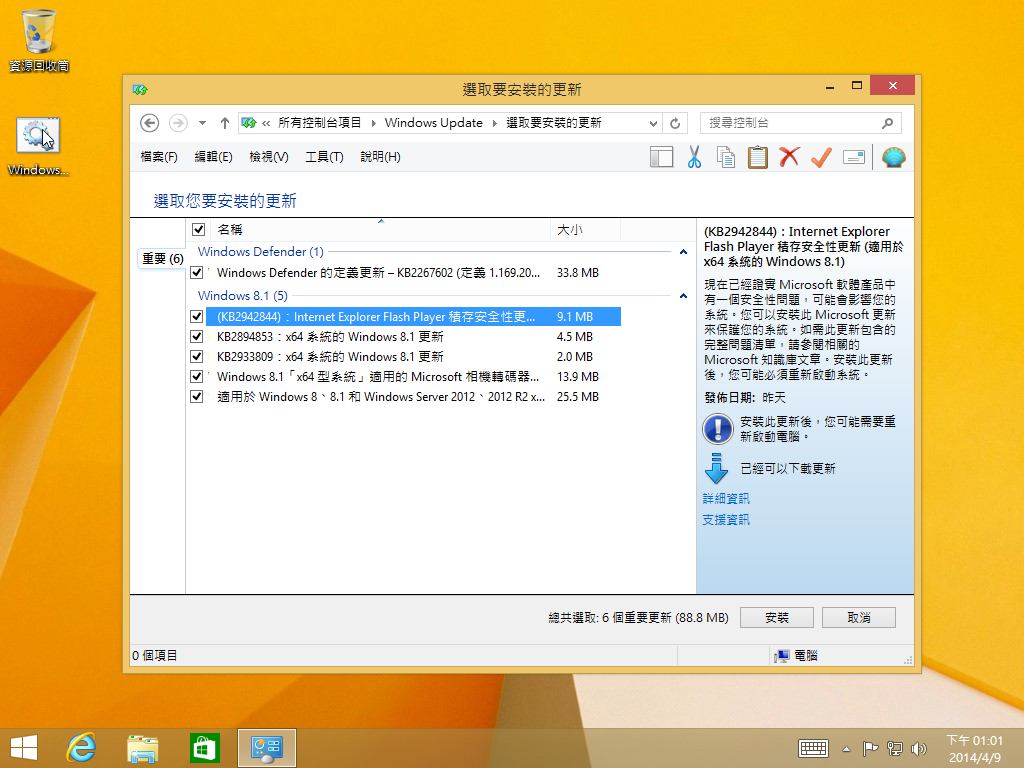Toggle the select-all checkbox beside 名稱 header
This screenshot has height=768, width=1024.
198,230
